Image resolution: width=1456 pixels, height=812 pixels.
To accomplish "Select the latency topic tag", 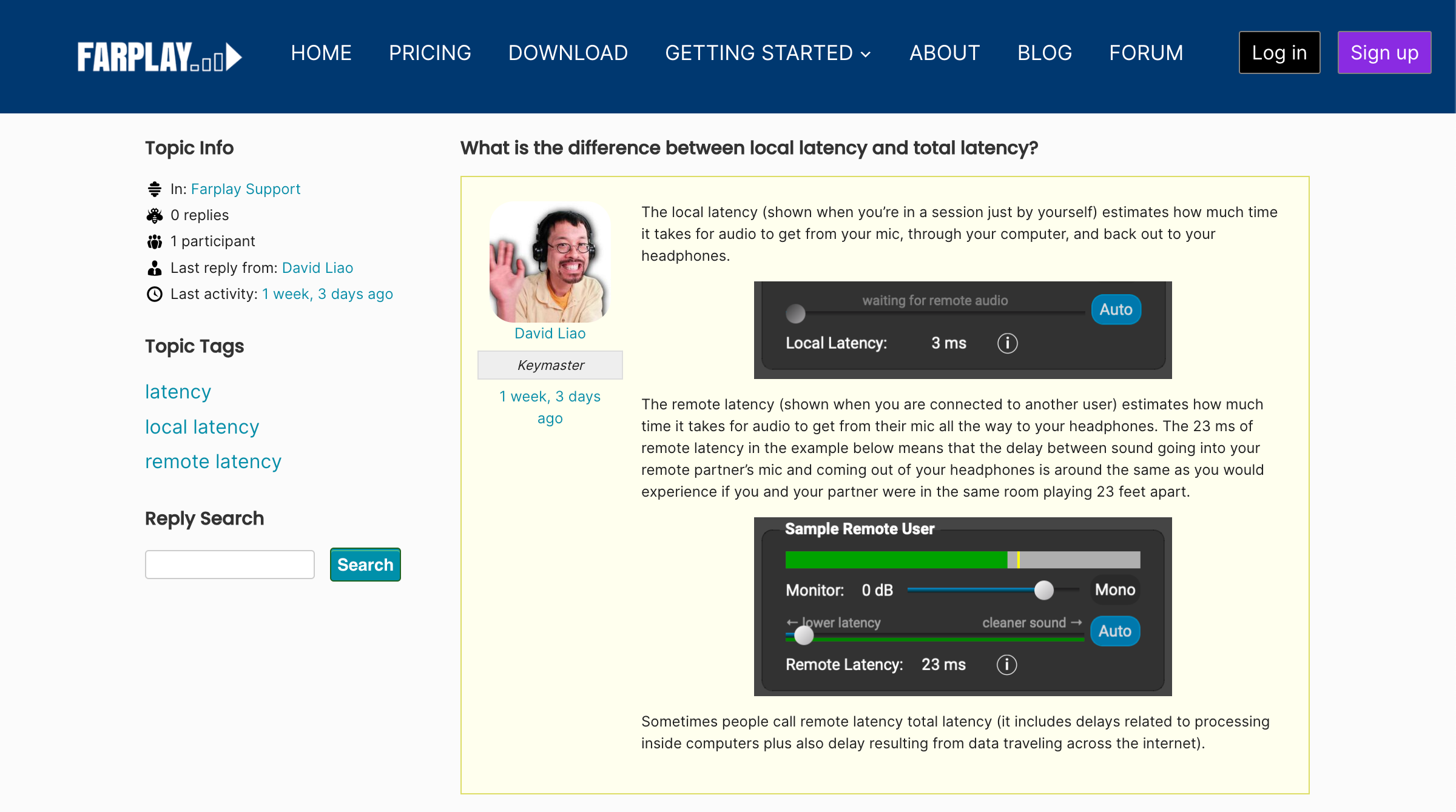I will [x=178, y=392].
